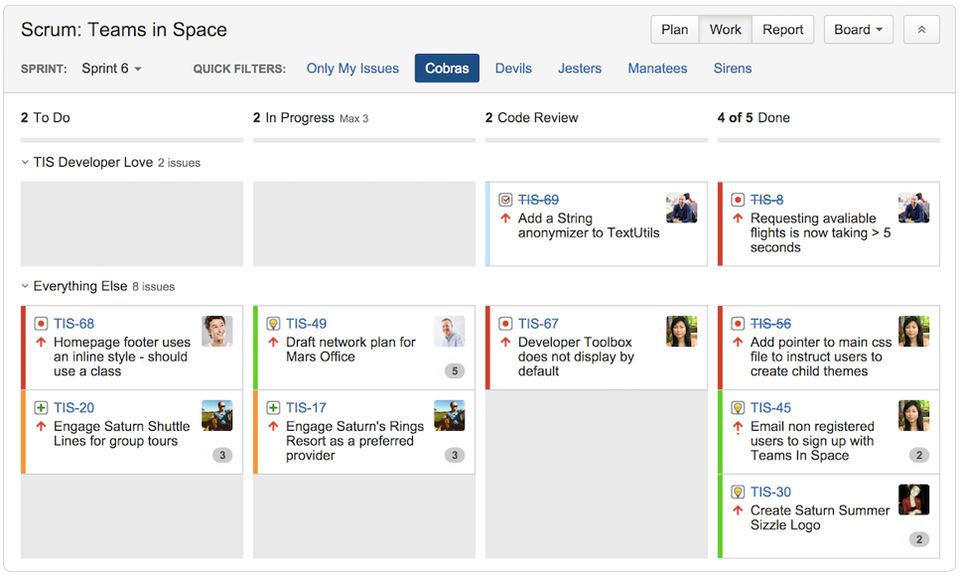960x578 pixels.
Task: Open issue TIS-67 link
Action: pos(538,323)
